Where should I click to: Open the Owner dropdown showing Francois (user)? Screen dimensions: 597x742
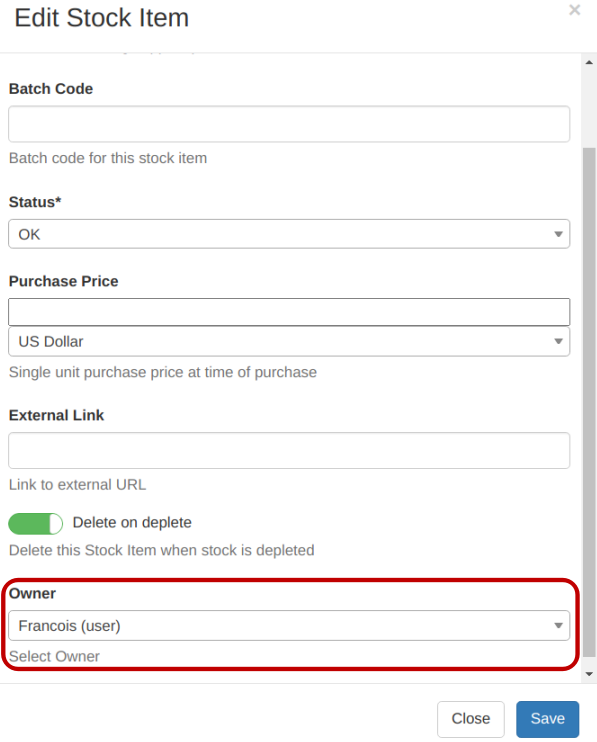[289, 626]
